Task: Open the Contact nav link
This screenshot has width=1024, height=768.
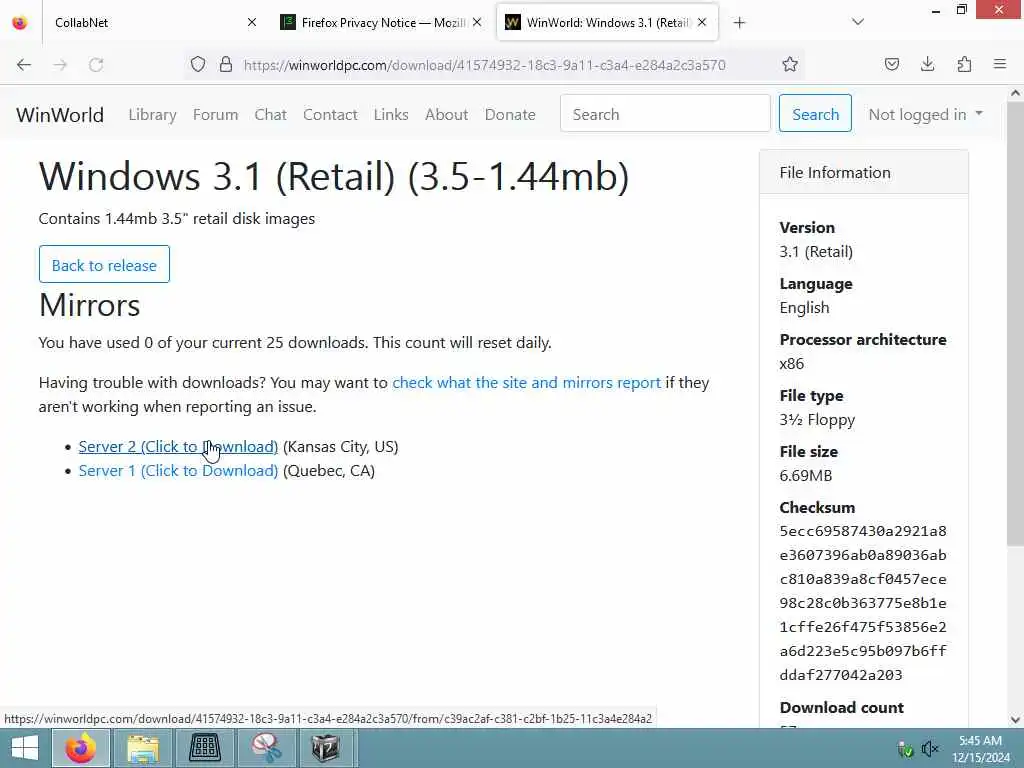Action: pyautogui.click(x=330, y=114)
